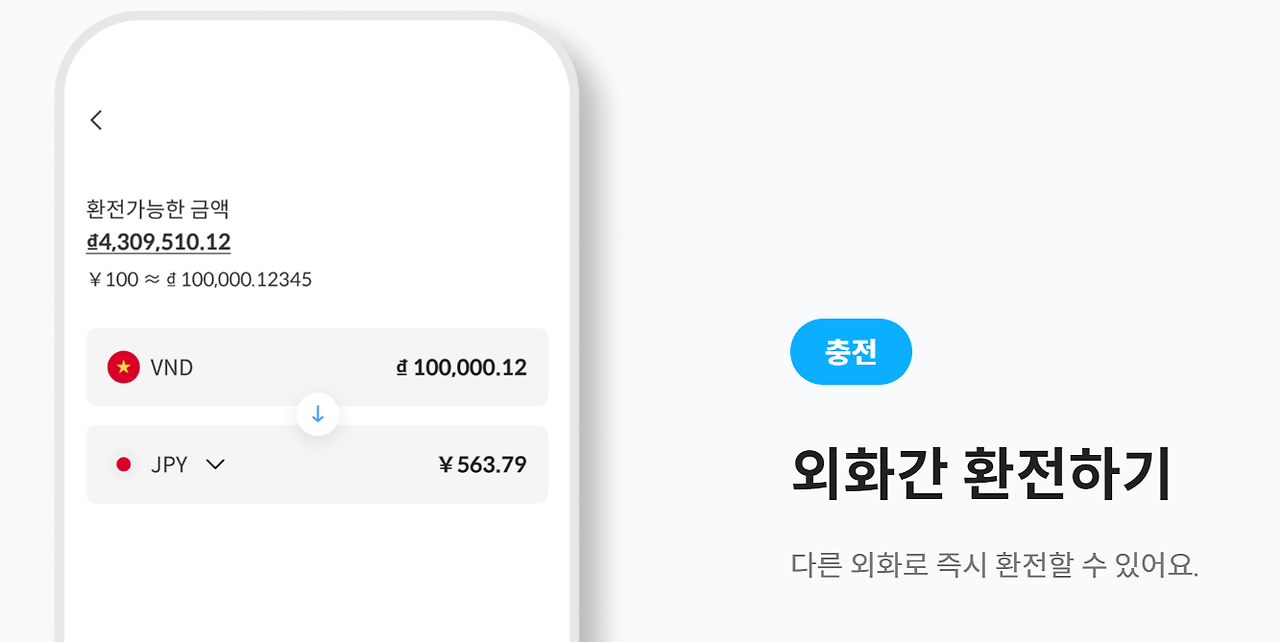Select the ¥563.79 converted amount

coord(481,464)
